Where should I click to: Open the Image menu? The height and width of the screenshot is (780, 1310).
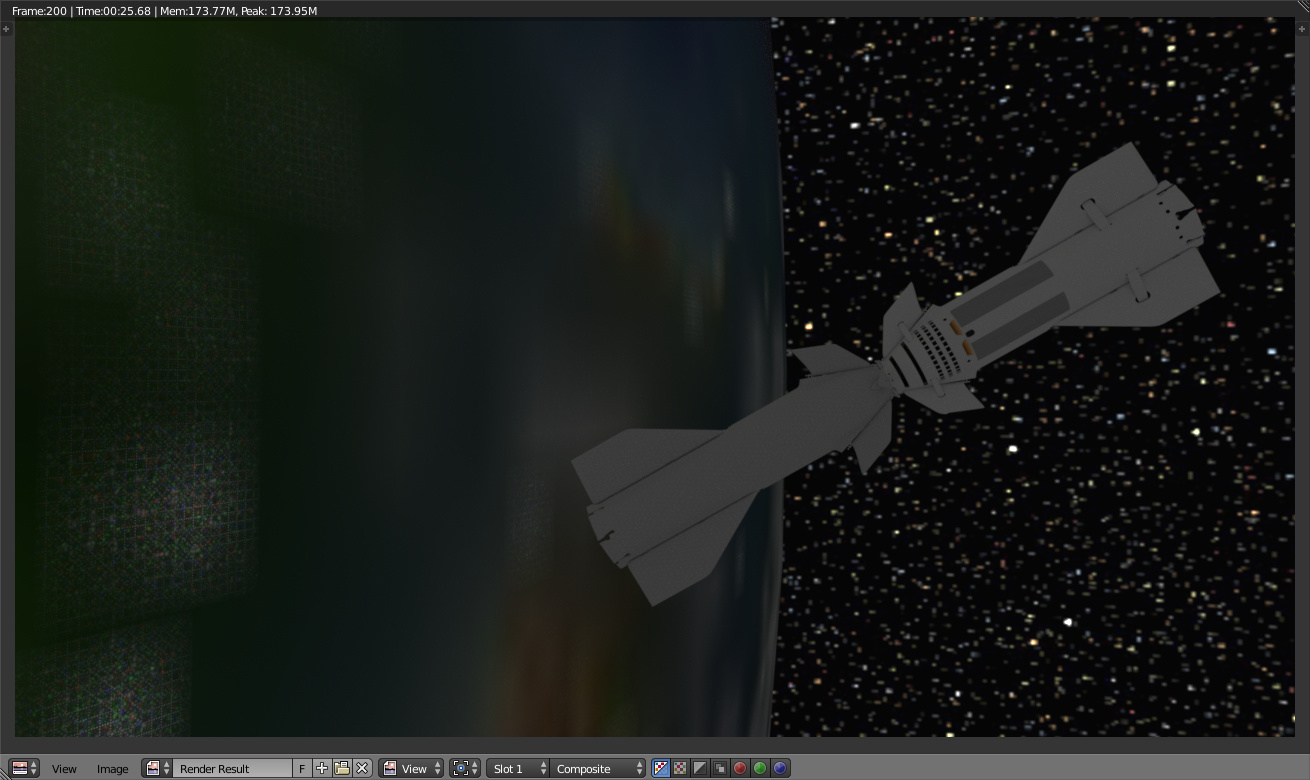[x=112, y=769]
